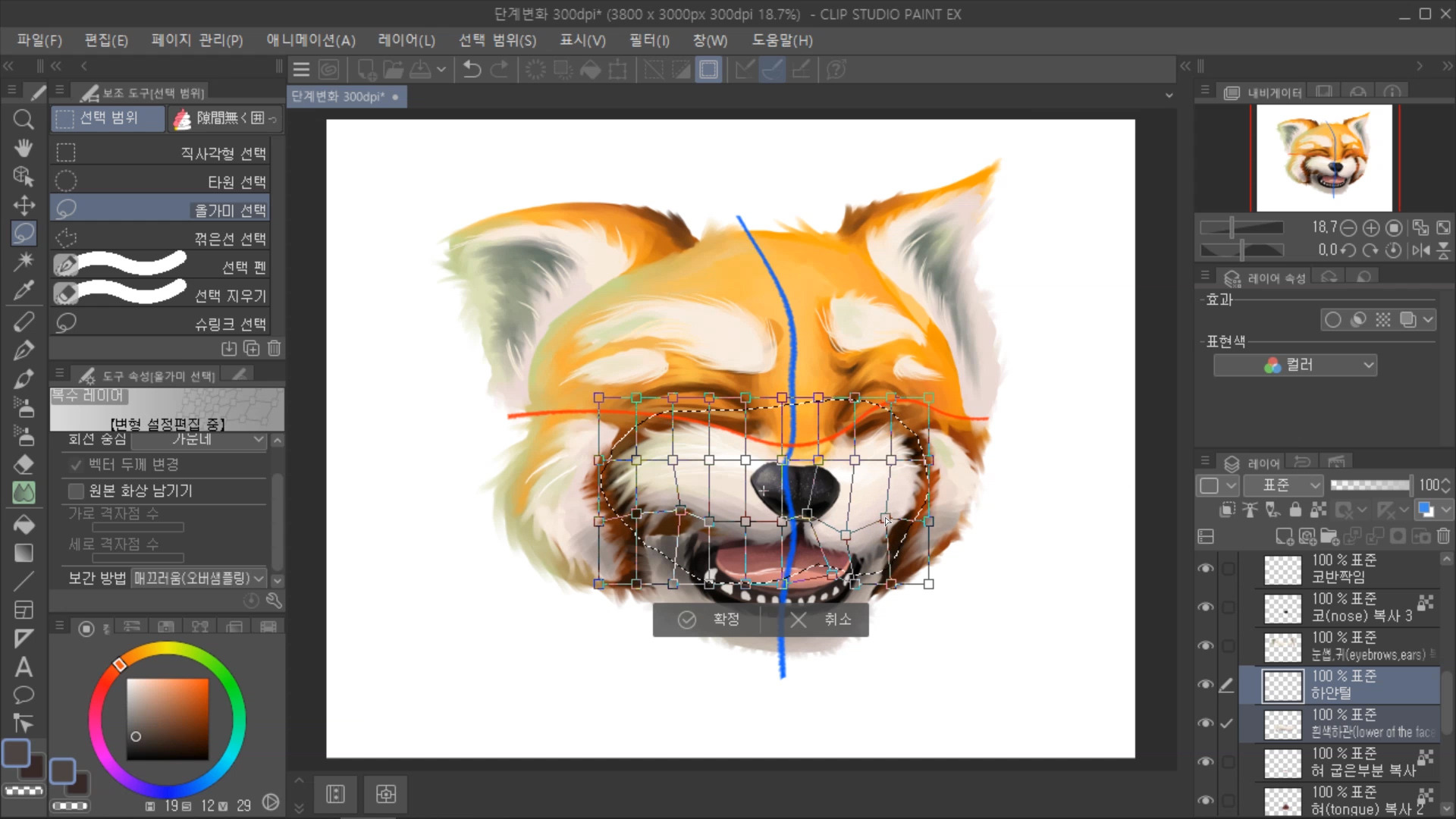Select the Text tool

[x=24, y=667]
